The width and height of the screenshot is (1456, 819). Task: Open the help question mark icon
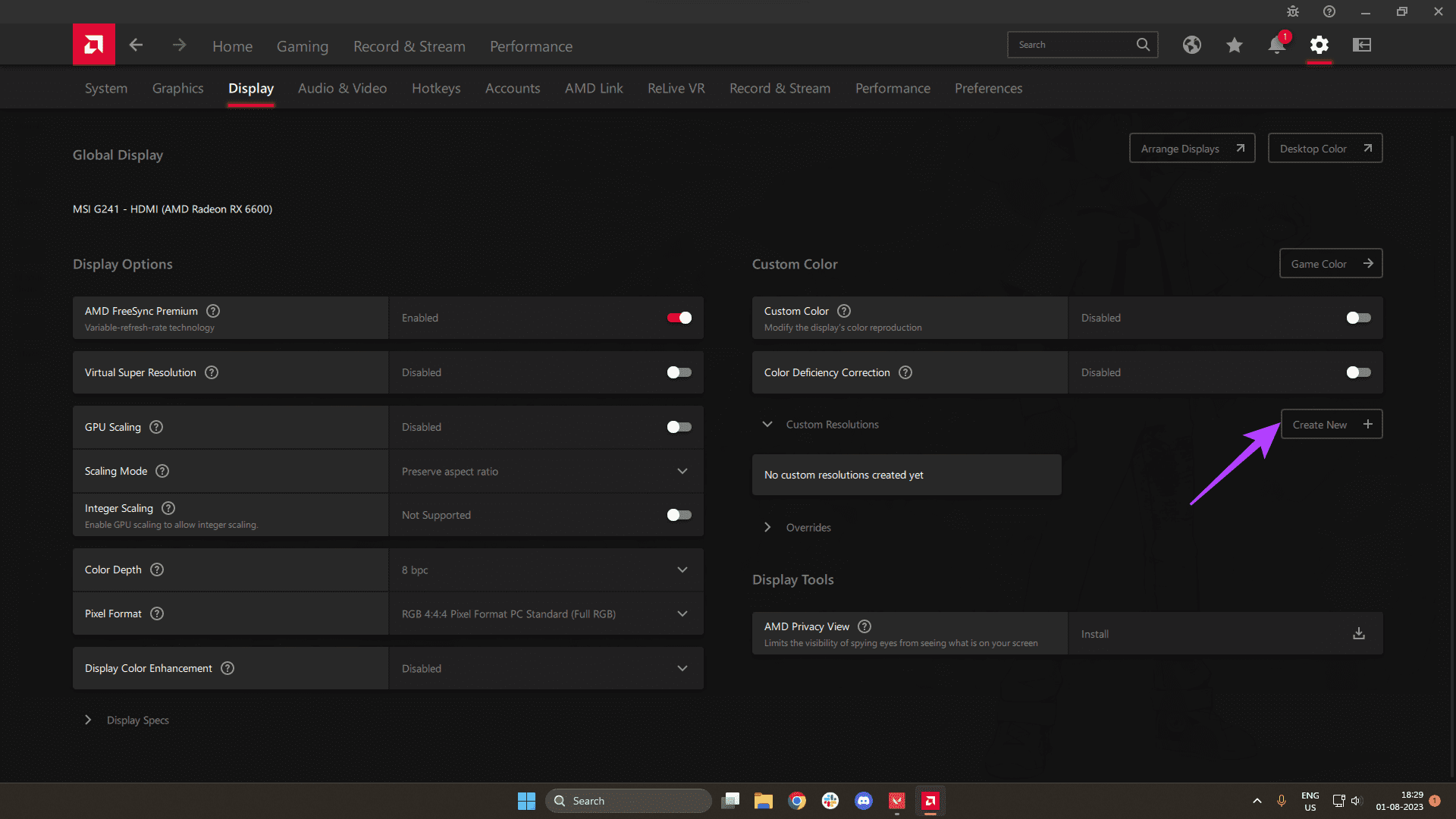[x=1329, y=11]
